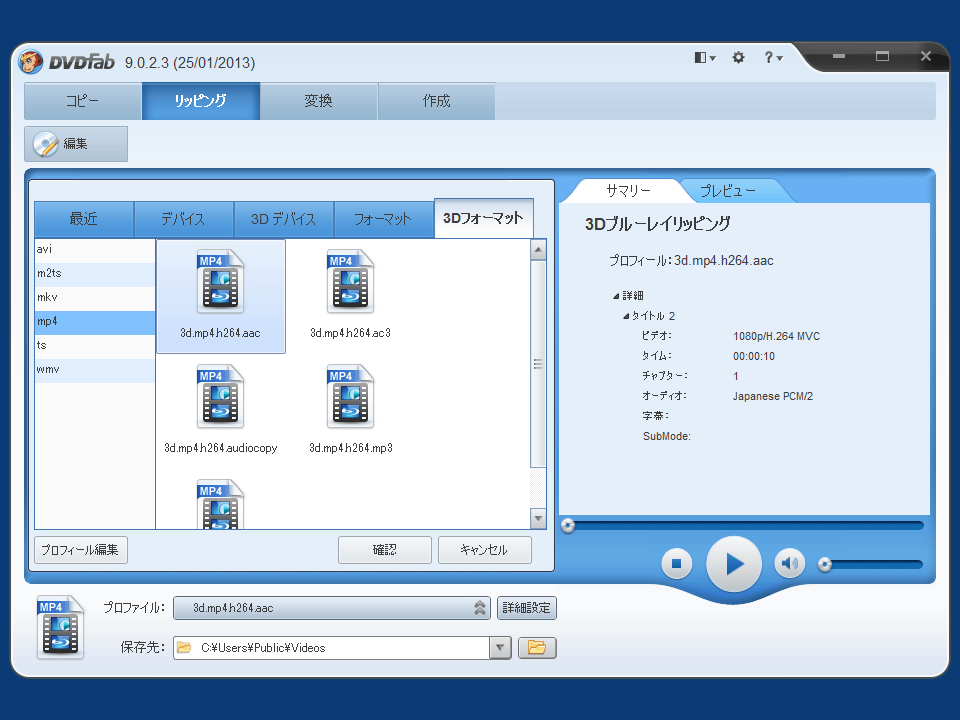Switch to the 変換 tab
The width and height of the screenshot is (960, 720).
(x=318, y=101)
